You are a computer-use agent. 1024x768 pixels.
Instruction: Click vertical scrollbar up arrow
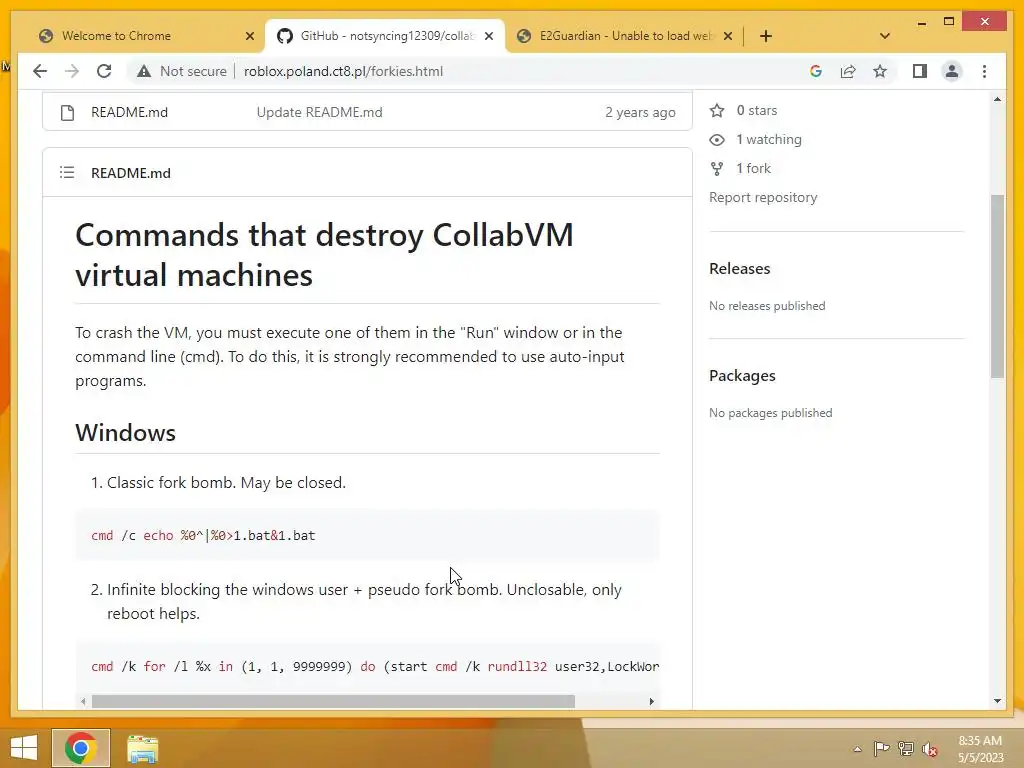coord(997,99)
